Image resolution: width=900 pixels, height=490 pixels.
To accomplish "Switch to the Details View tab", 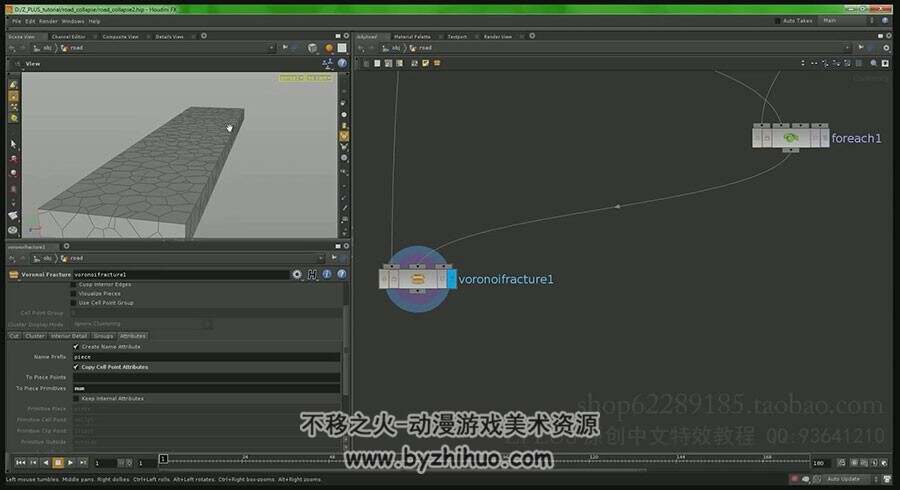I will point(169,36).
